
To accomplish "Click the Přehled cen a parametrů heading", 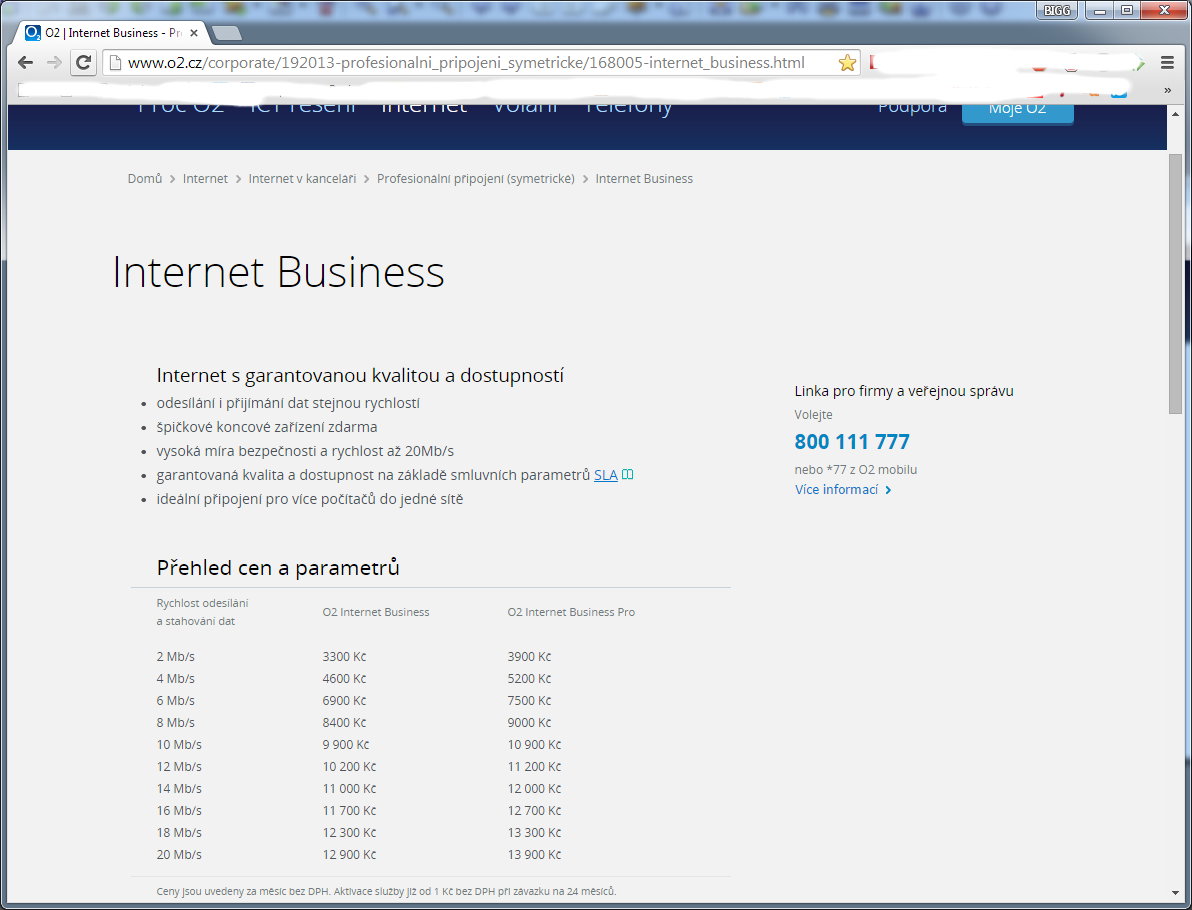I will coord(278,568).
